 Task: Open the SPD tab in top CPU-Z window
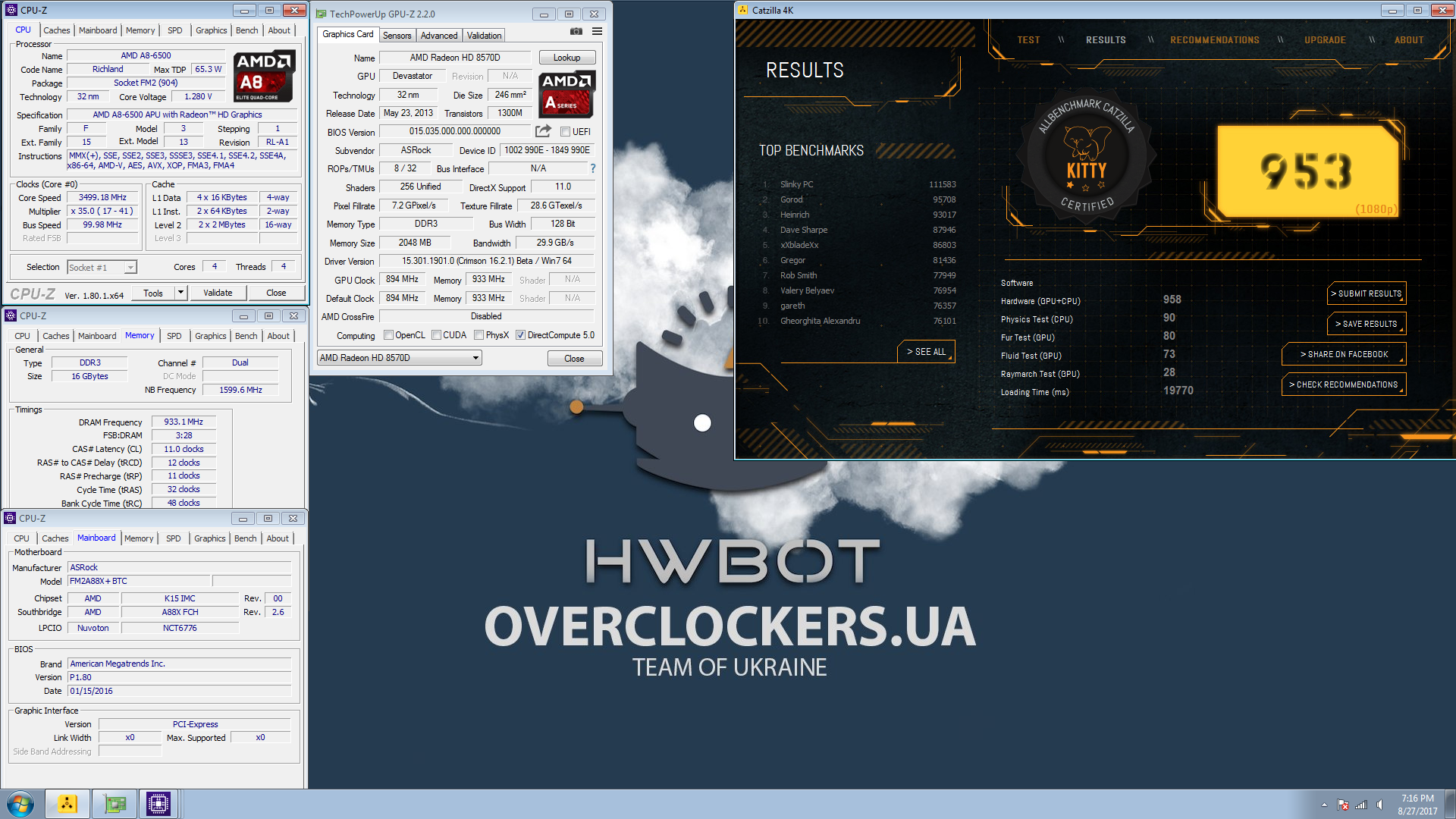click(x=174, y=30)
